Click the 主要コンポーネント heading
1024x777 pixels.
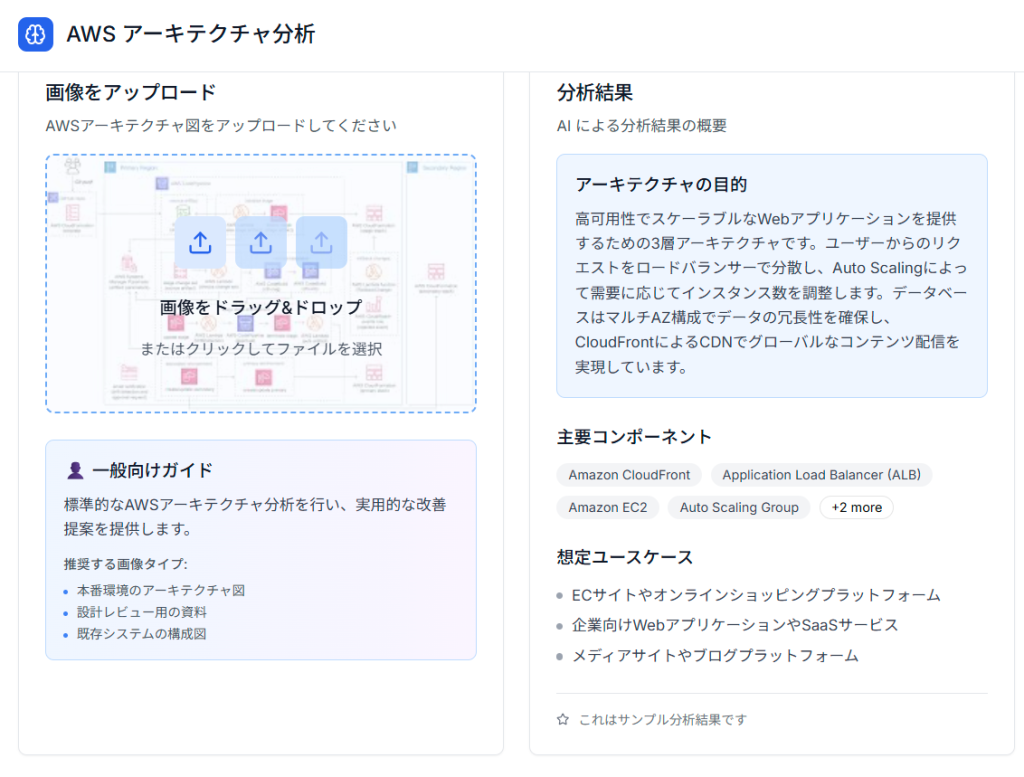pyautogui.click(x=634, y=437)
